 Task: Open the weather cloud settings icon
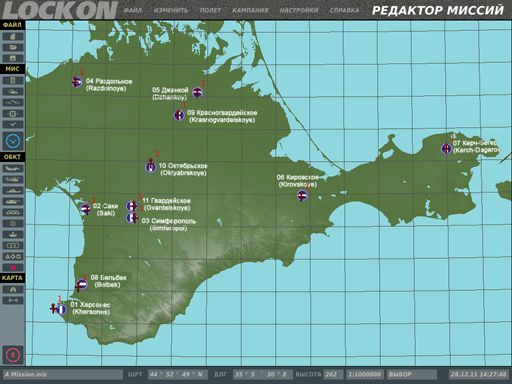pos(13,91)
